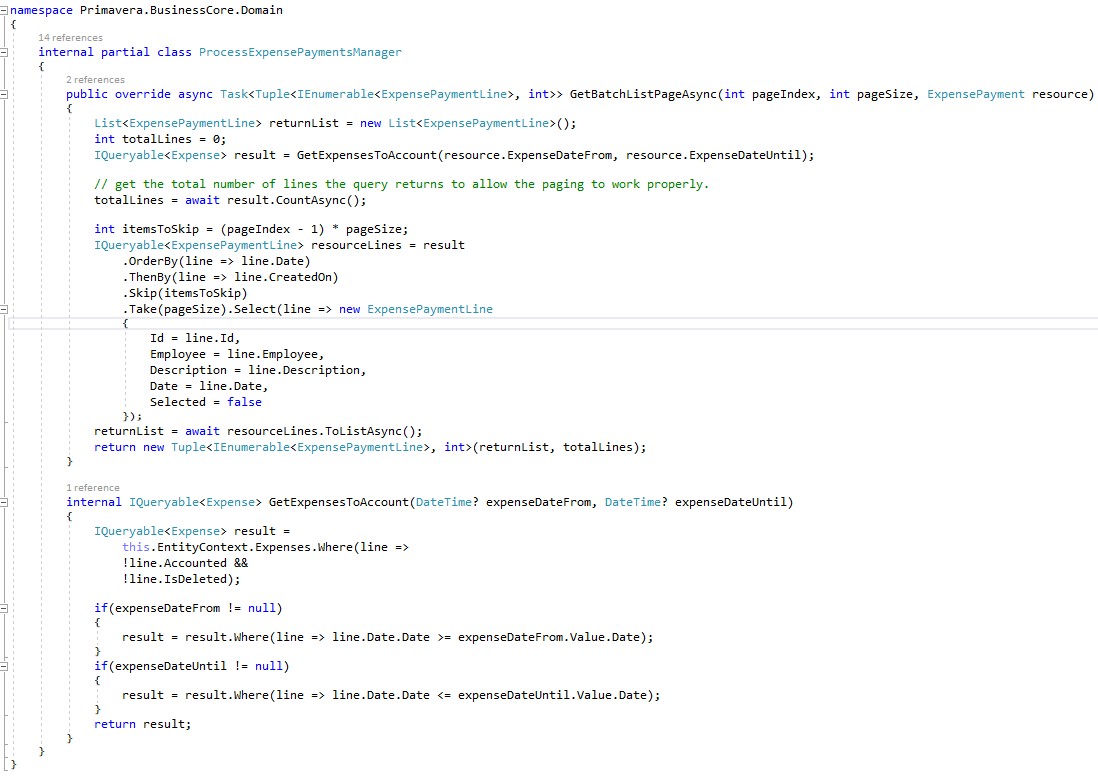1098x777 pixels.
Task: Click the ExpensePayment type of resource parameter
Action: [975, 94]
